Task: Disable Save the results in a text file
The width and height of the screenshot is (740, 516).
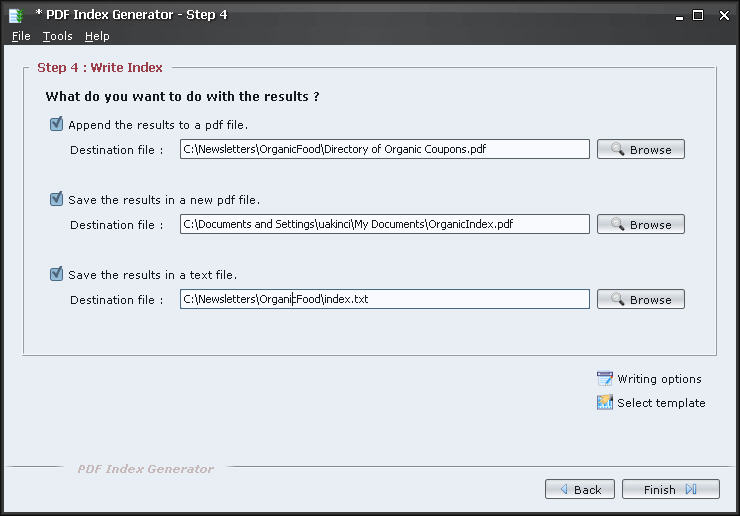Action: point(56,274)
